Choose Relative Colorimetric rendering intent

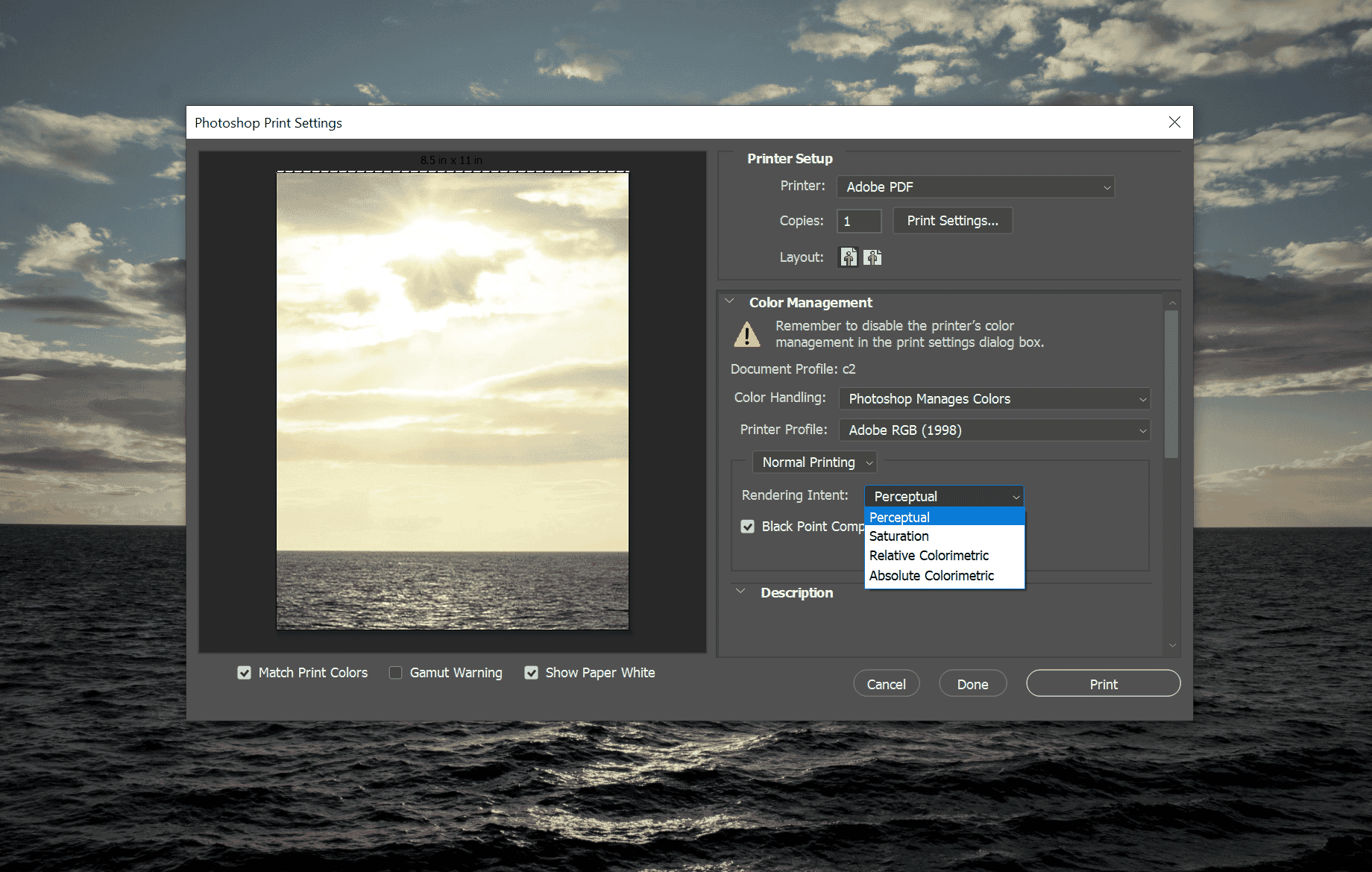click(x=929, y=556)
